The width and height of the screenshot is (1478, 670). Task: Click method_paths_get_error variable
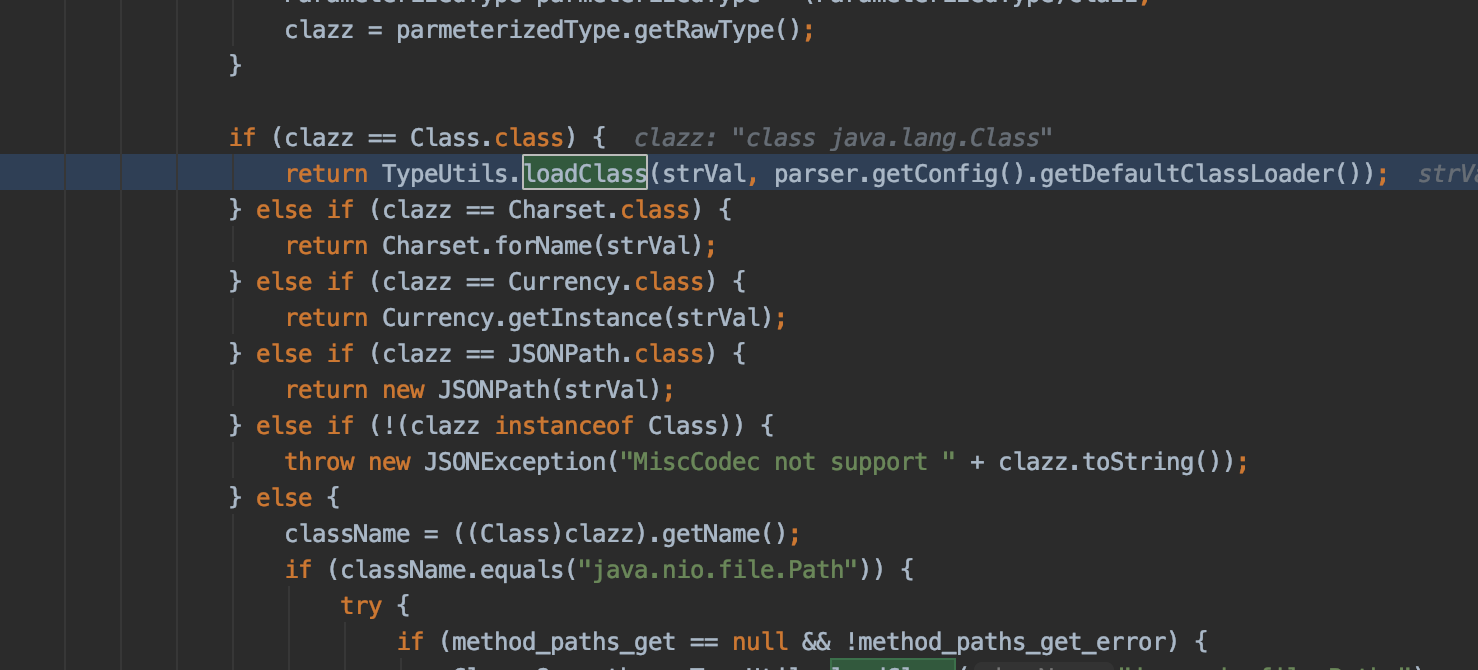coord(1013,642)
